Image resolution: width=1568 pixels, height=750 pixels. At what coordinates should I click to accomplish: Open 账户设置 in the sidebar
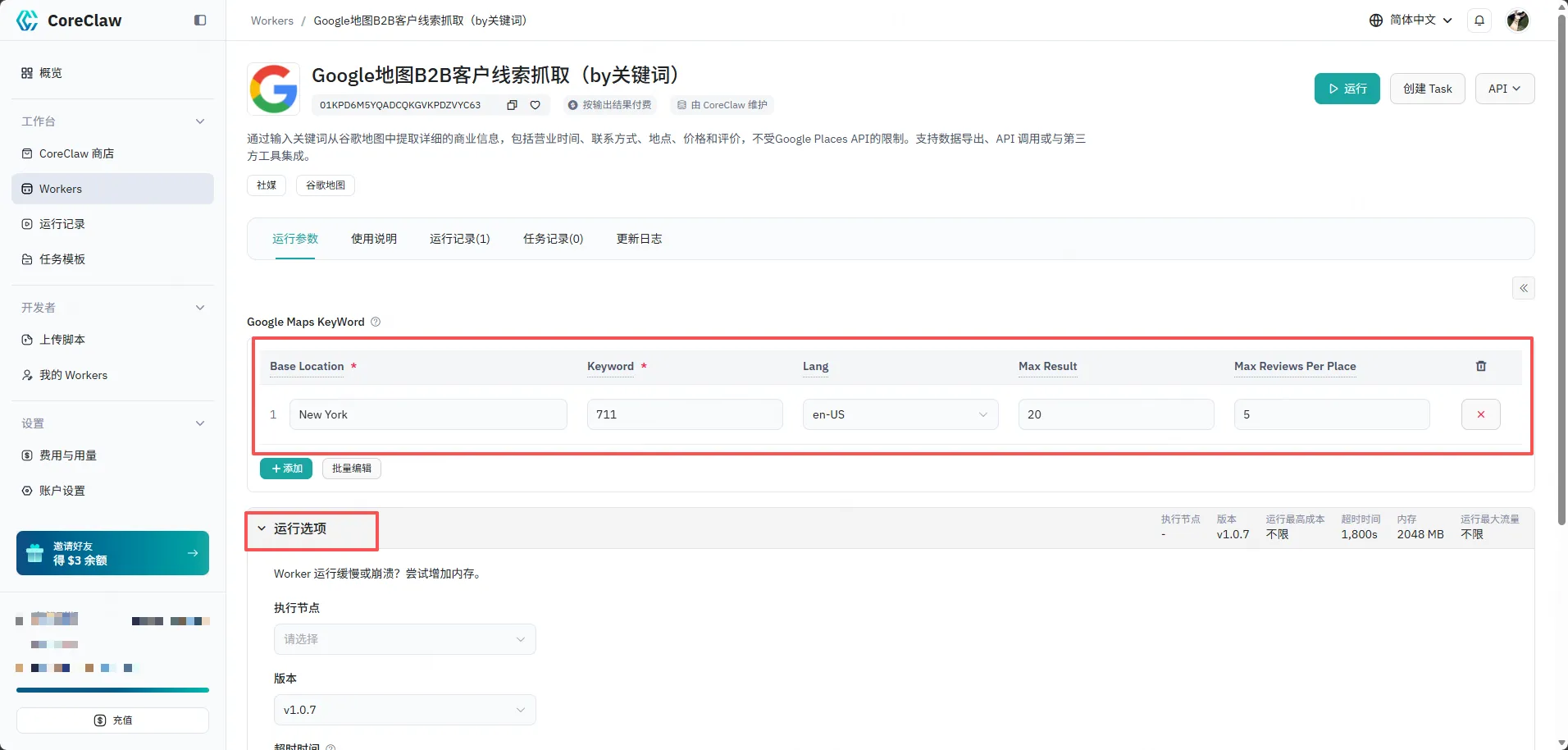113,491
